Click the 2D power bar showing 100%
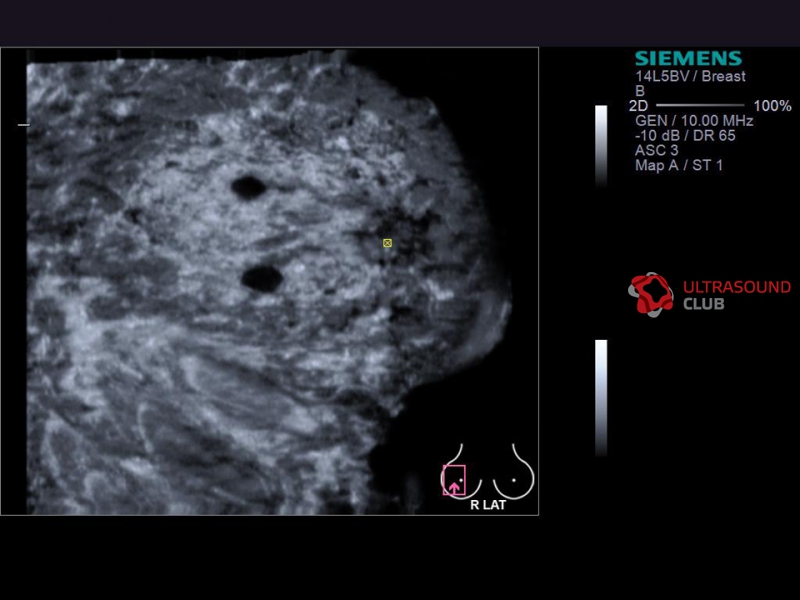The width and height of the screenshot is (800, 600). [699, 106]
